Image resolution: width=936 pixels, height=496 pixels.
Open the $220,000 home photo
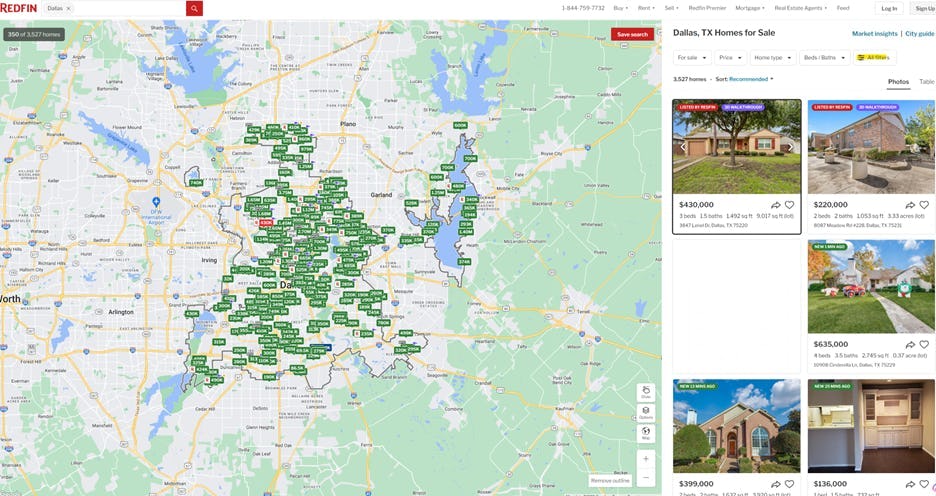pyautogui.click(x=872, y=147)
